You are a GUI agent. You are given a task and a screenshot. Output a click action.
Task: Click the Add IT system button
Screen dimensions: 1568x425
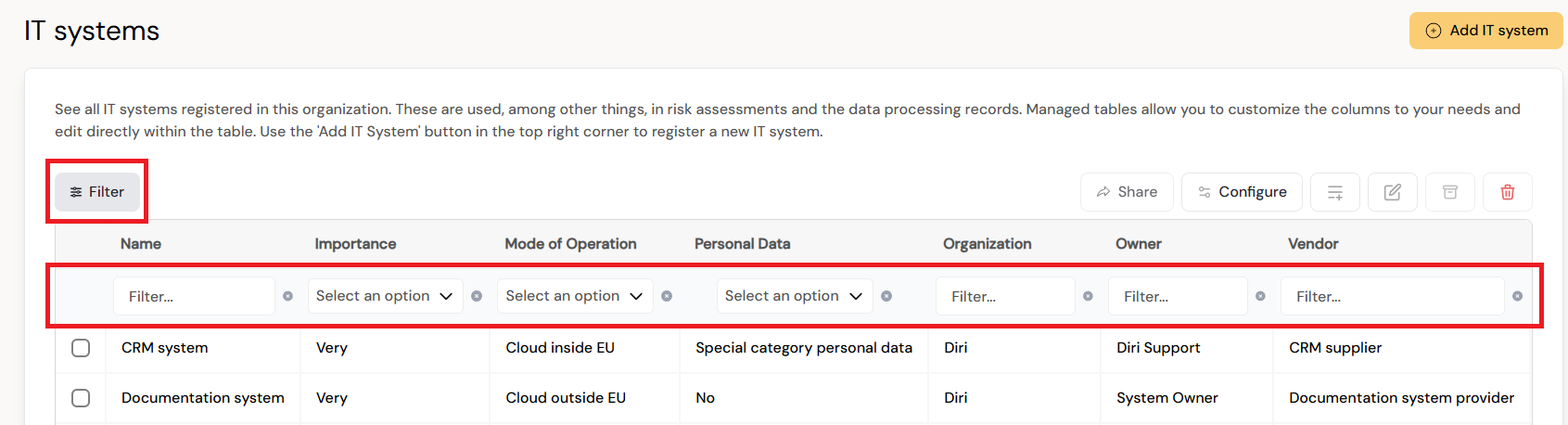1486,31
